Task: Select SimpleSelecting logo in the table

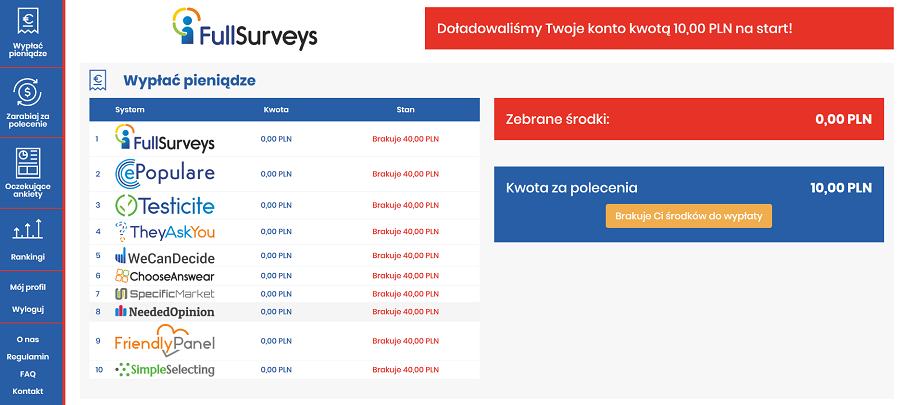Action: pos(165,369)
